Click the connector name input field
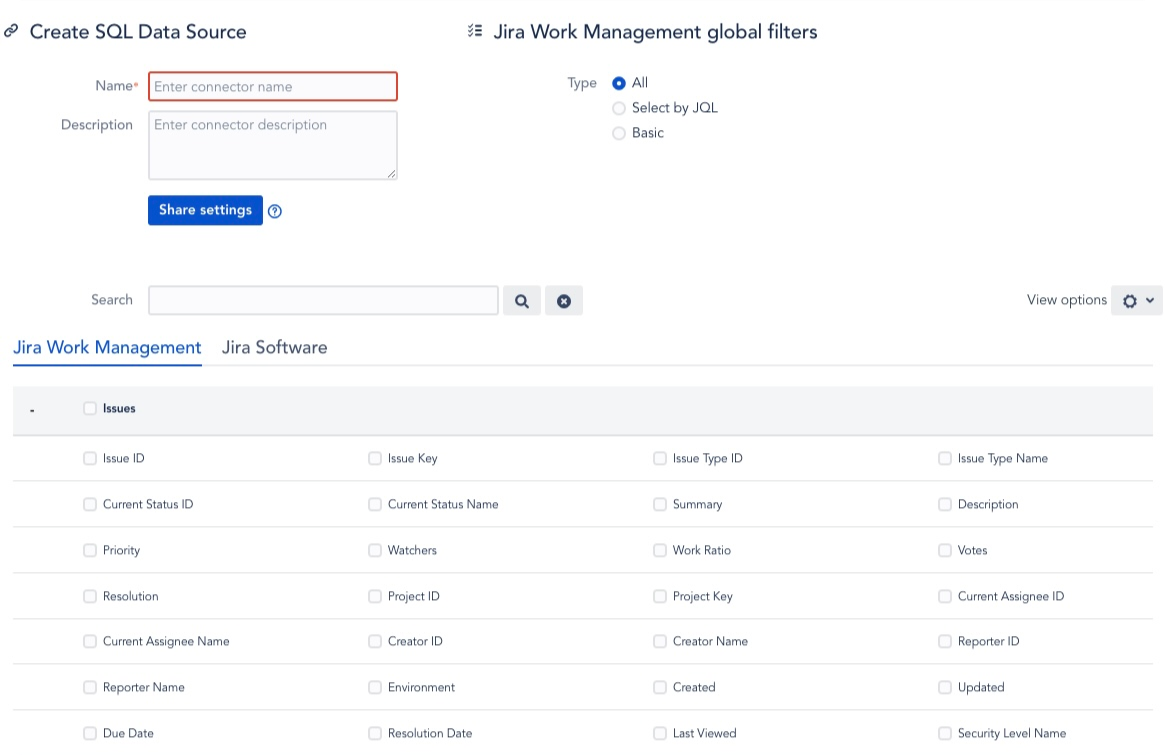1166x755 pixels. click(272, 86)
